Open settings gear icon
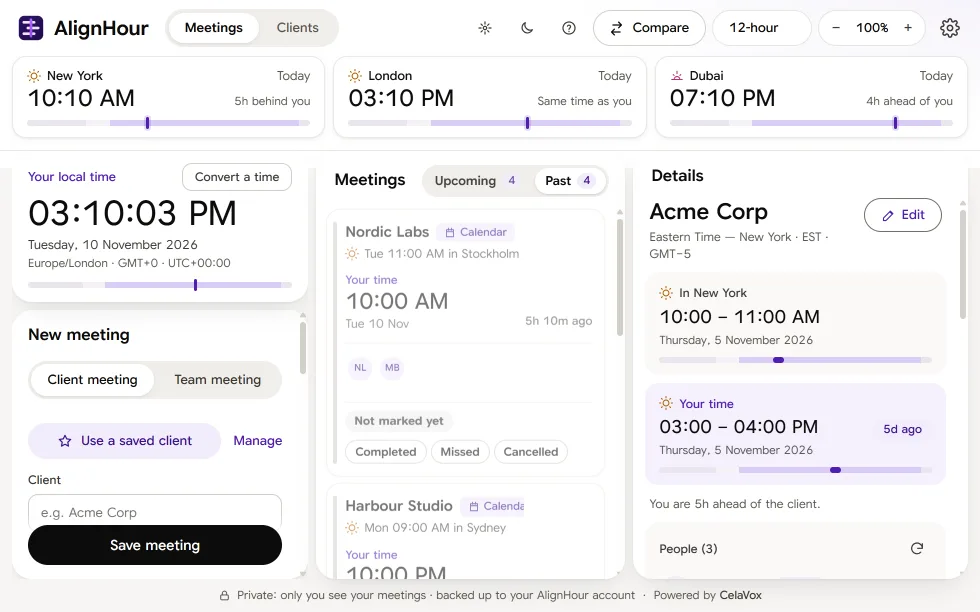The height and width of the screenshot is (612, 980). [949, 28]
